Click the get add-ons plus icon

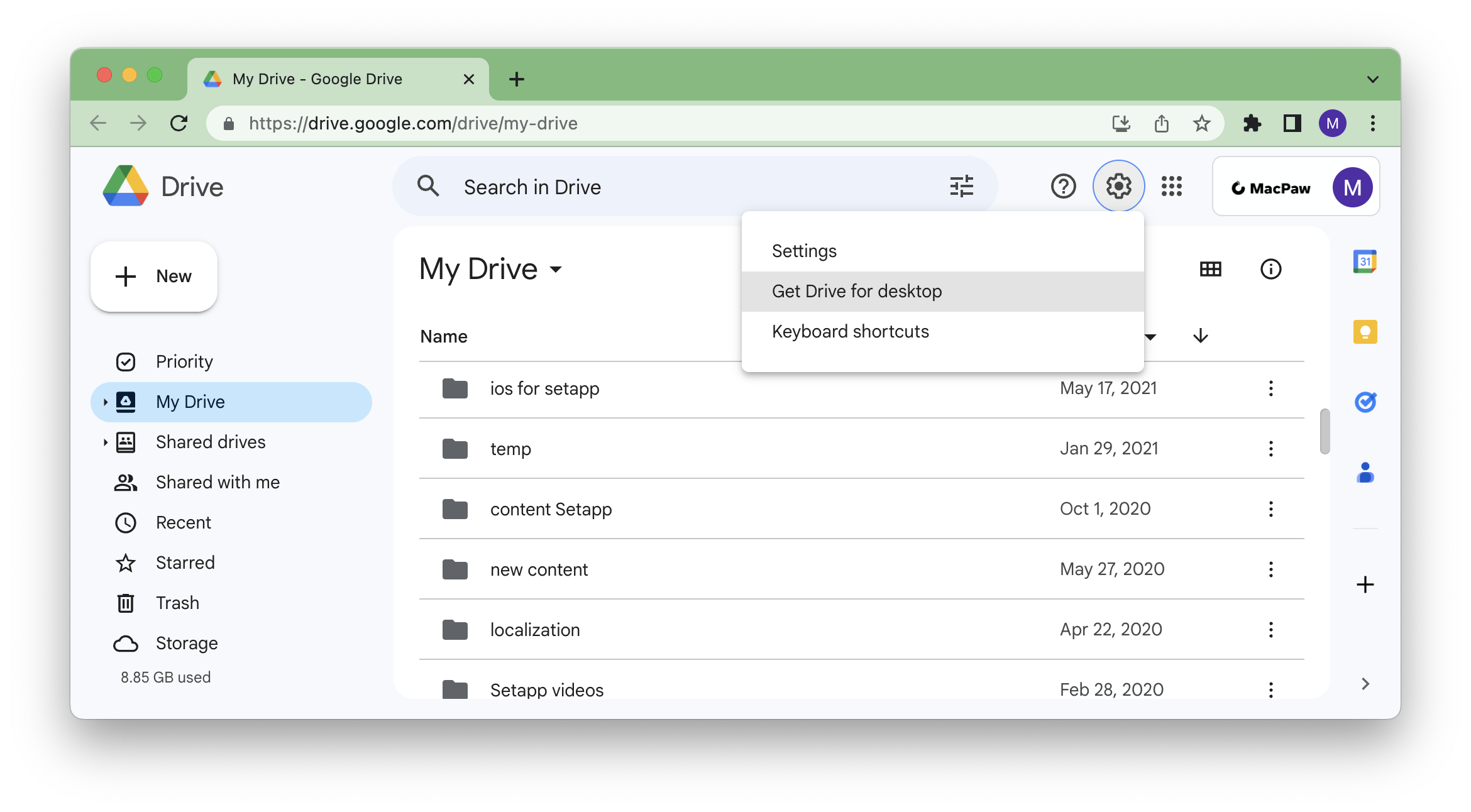pos(1365,584)
